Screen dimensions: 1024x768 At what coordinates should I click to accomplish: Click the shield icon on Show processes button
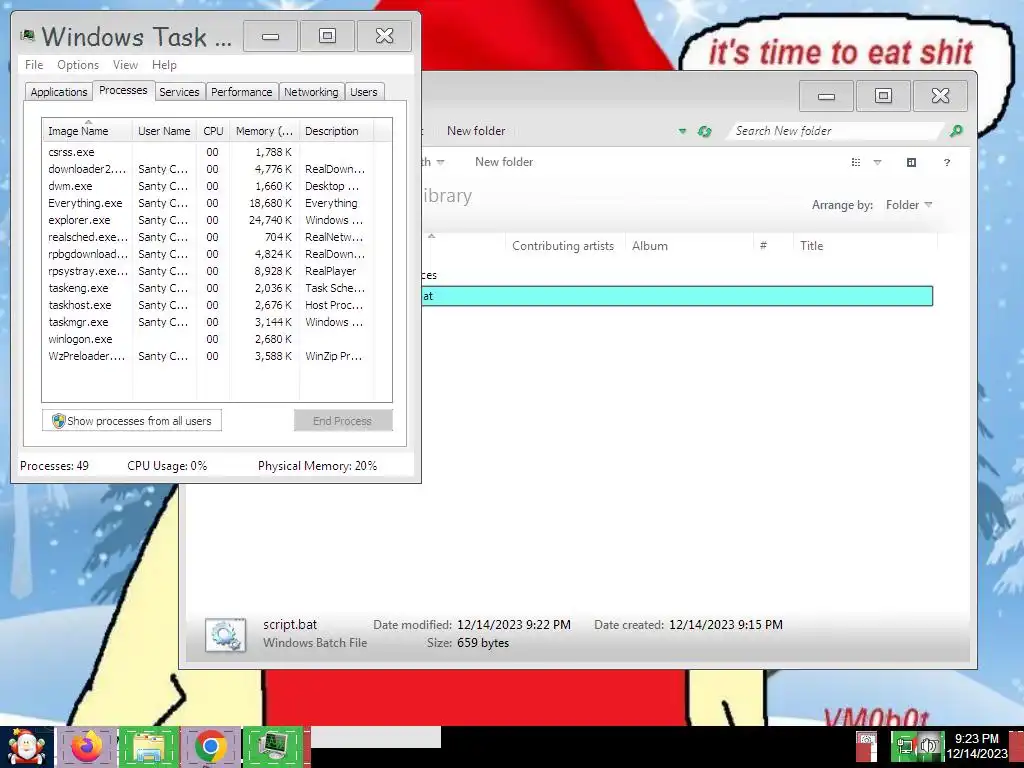click(59, 421)
